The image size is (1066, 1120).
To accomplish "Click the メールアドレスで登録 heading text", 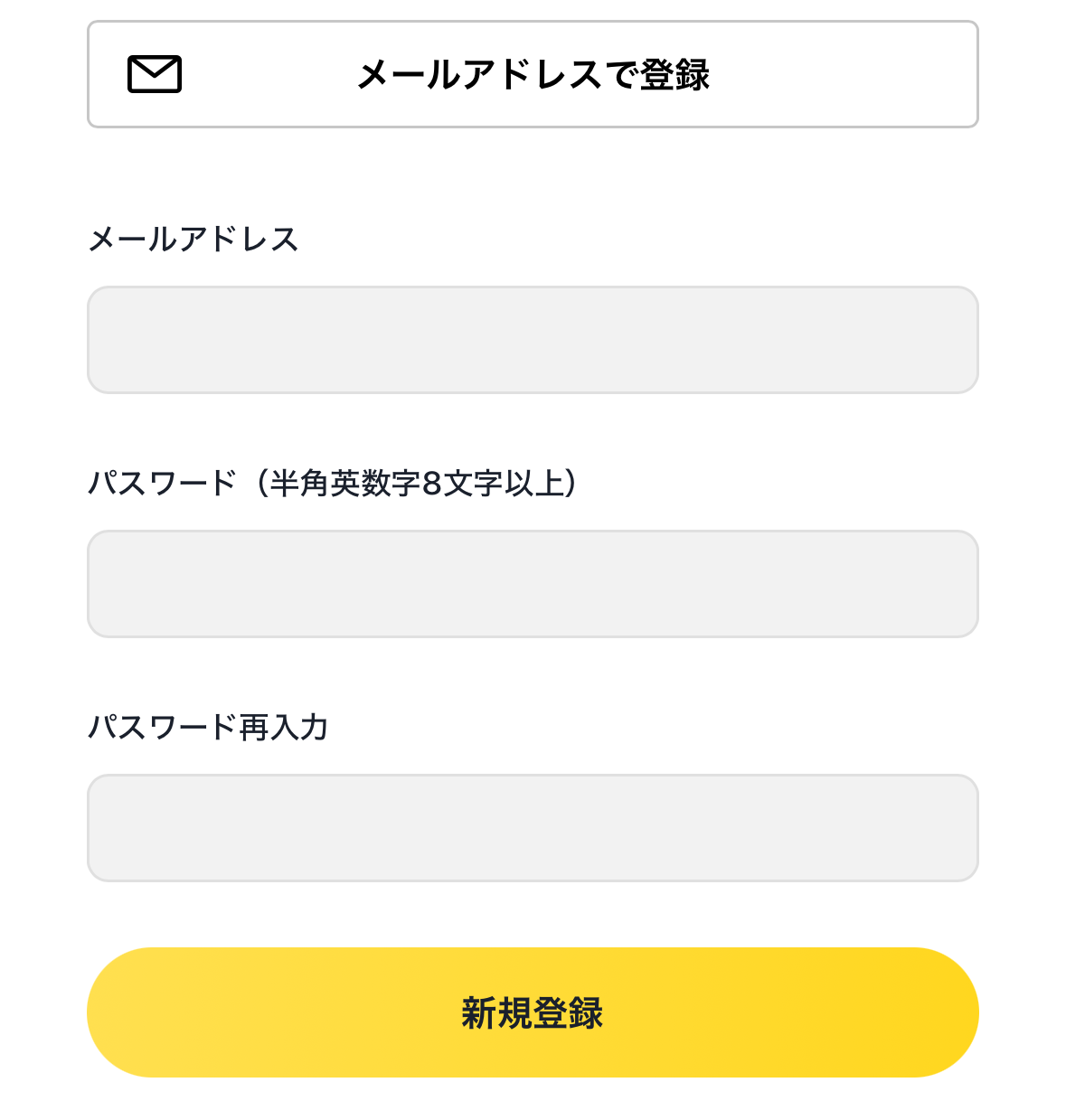I will click(533, 74).
